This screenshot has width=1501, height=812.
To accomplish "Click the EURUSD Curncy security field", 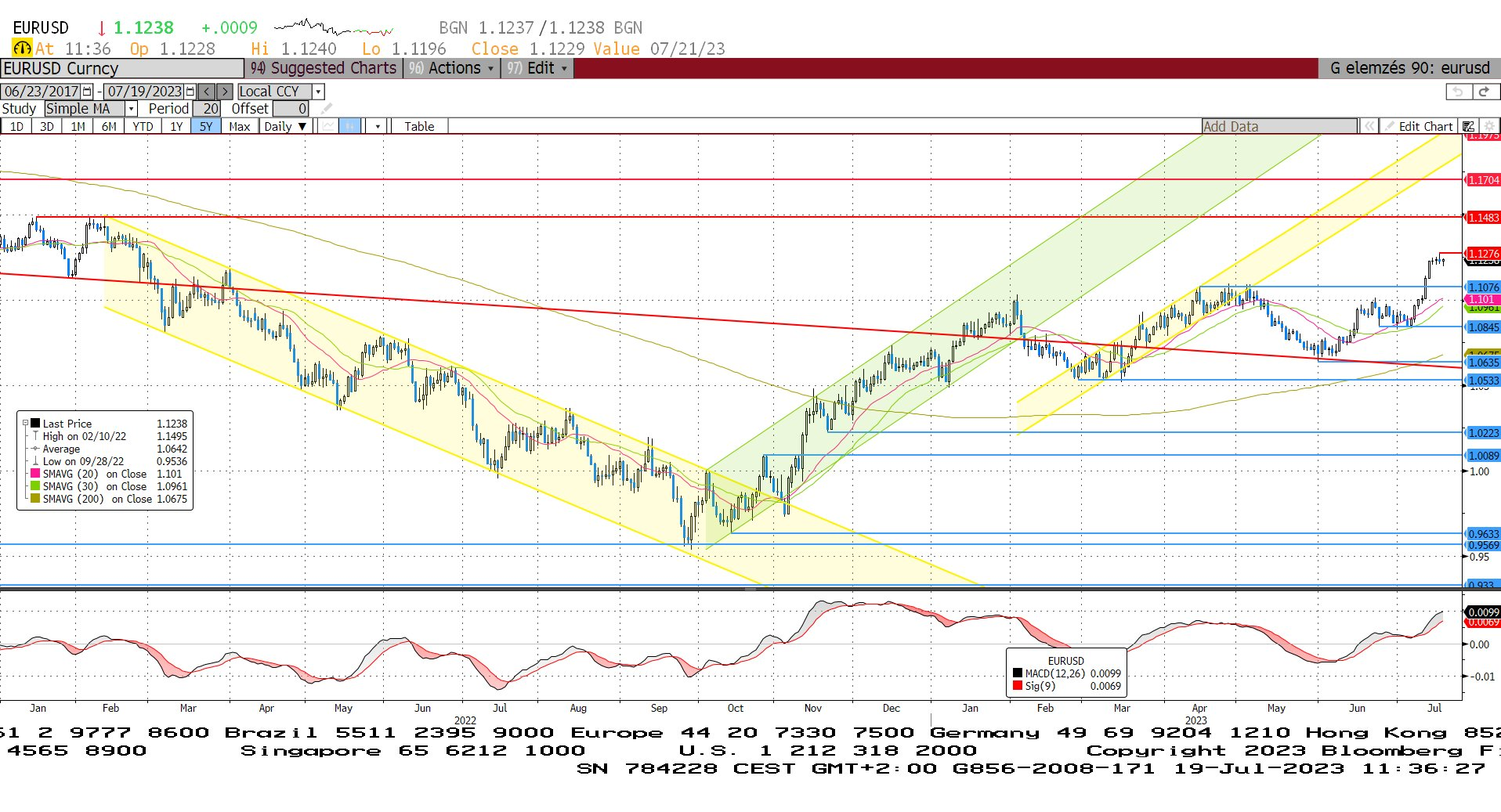I will pos(122,68).
